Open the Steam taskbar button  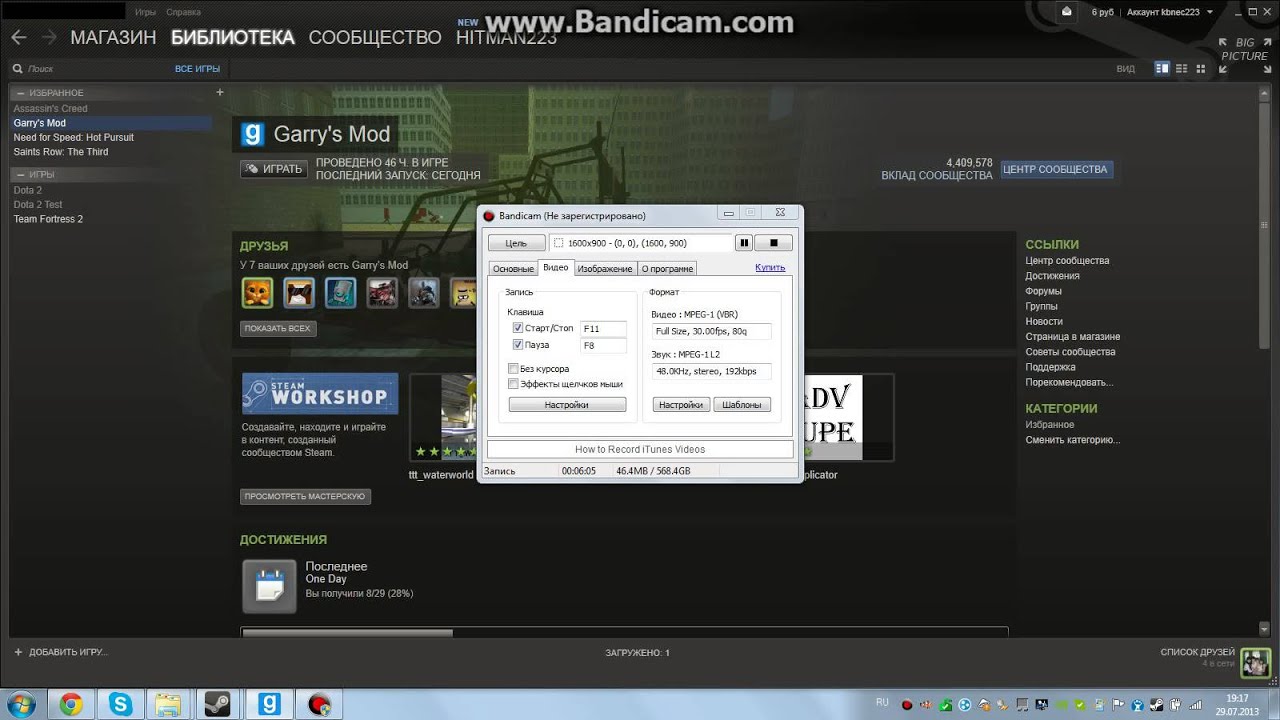(218, 704)
